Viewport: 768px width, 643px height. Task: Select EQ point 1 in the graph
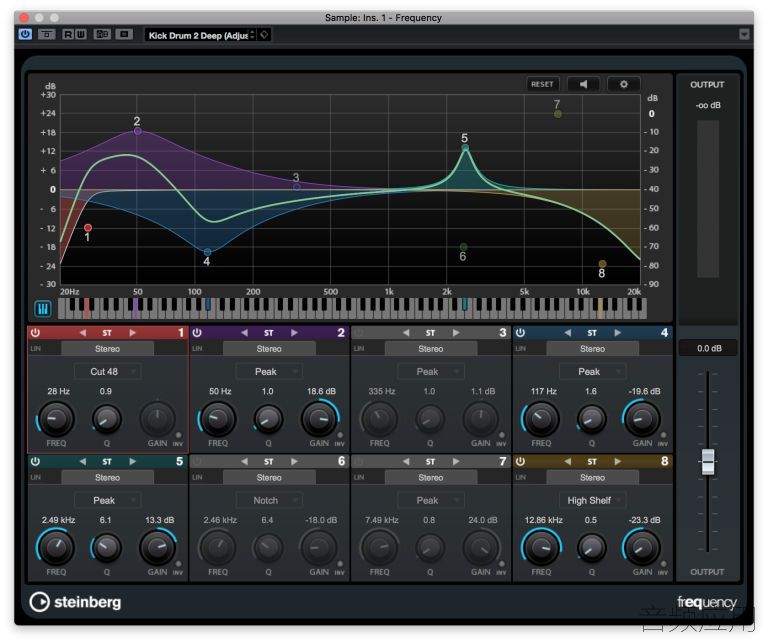88,228
